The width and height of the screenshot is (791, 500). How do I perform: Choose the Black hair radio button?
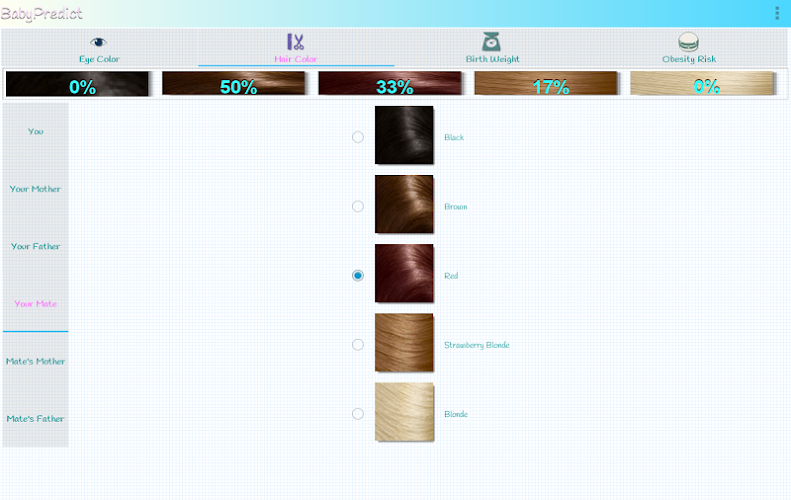pyautogui.click(x=358, y=137)
